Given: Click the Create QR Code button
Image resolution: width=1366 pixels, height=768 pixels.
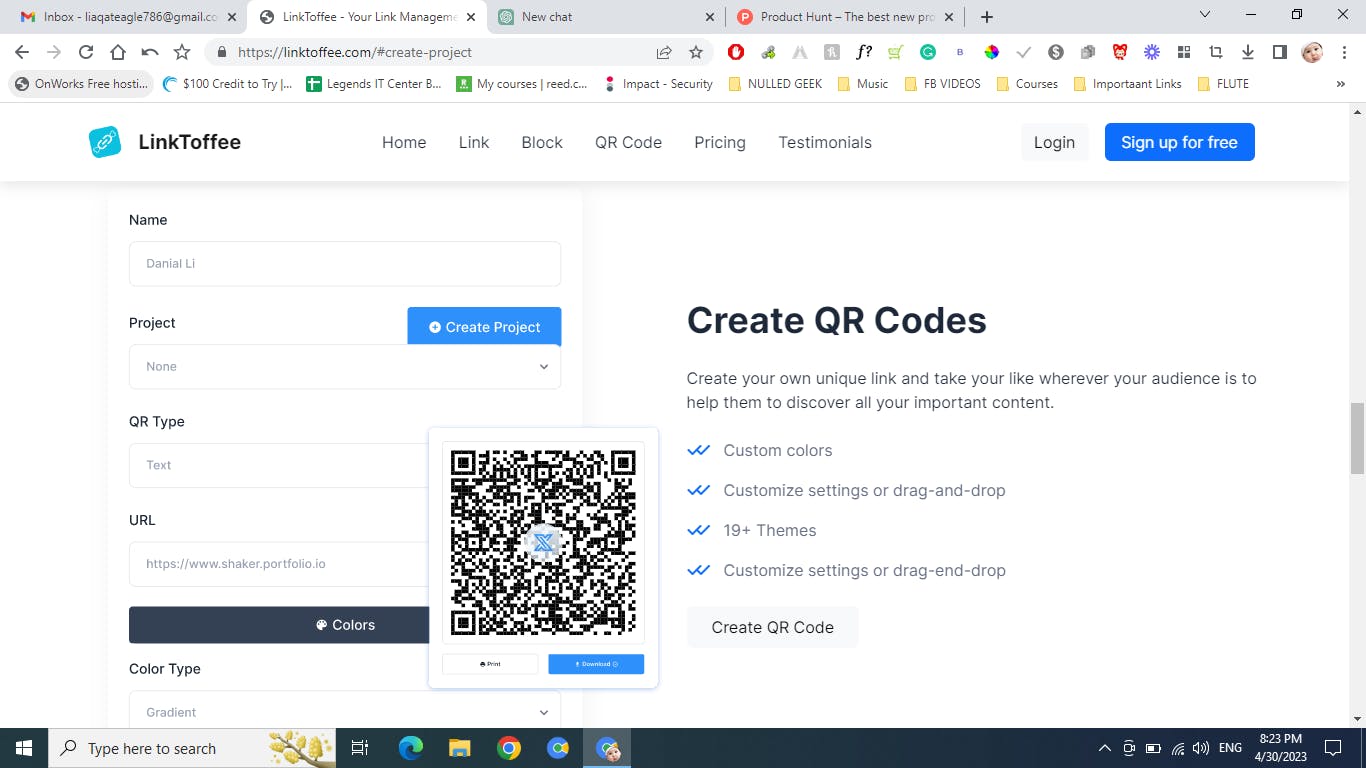Looking at the screenshot, I should 772,627.
